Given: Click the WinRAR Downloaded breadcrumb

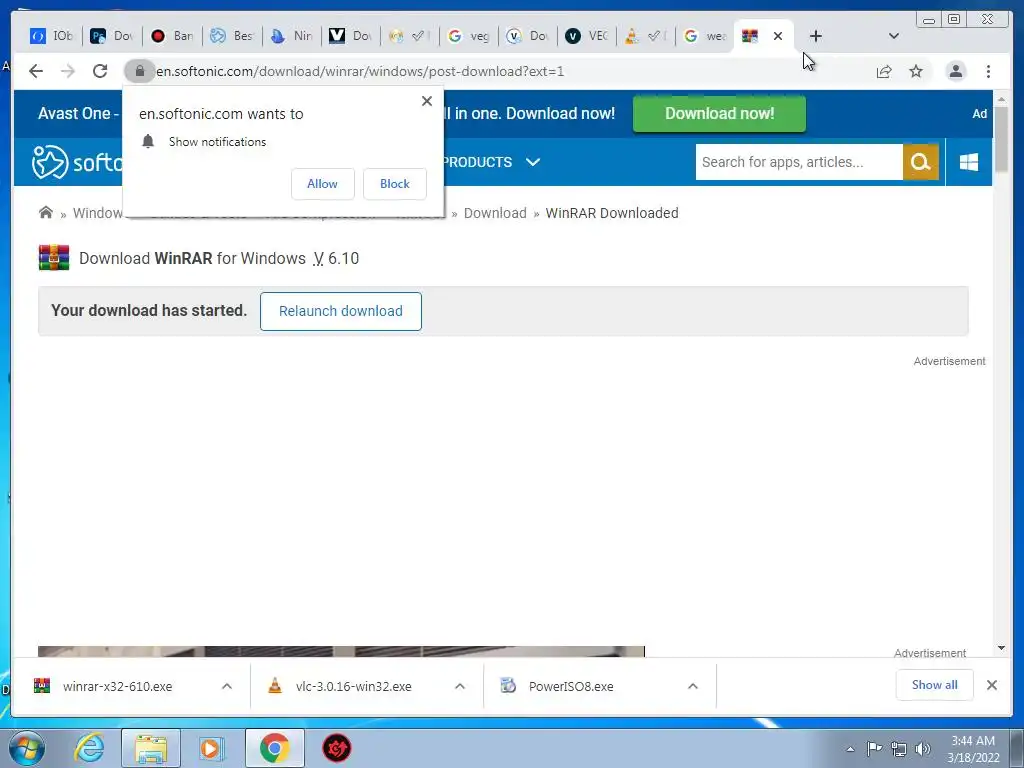Looking at the screenshot, I should 612,213.
